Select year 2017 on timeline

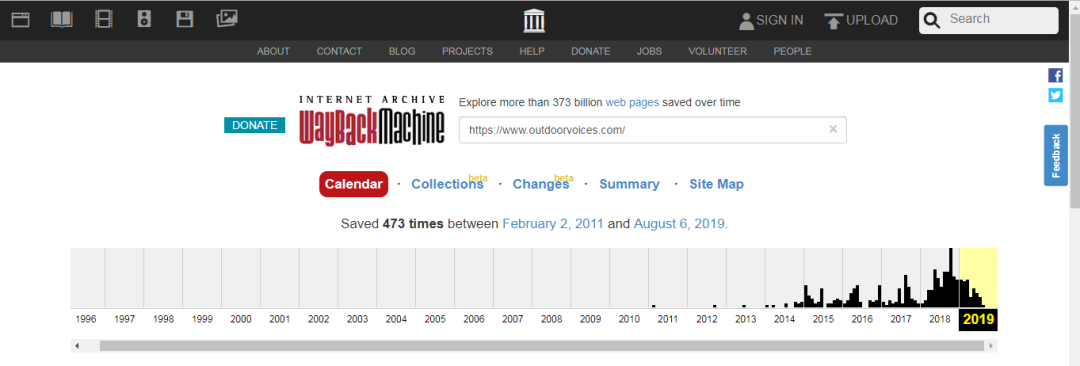pos(901,320)
